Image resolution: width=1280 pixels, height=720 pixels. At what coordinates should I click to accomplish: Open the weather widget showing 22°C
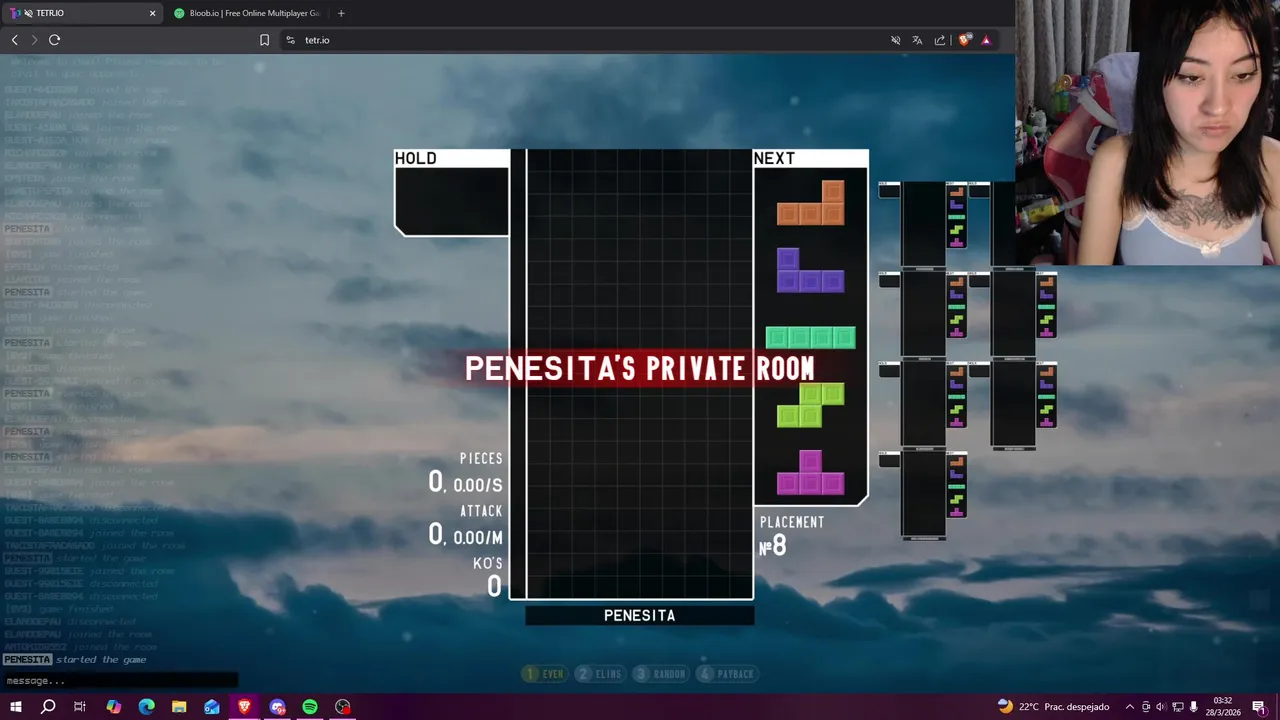(x=1053, y=707)
